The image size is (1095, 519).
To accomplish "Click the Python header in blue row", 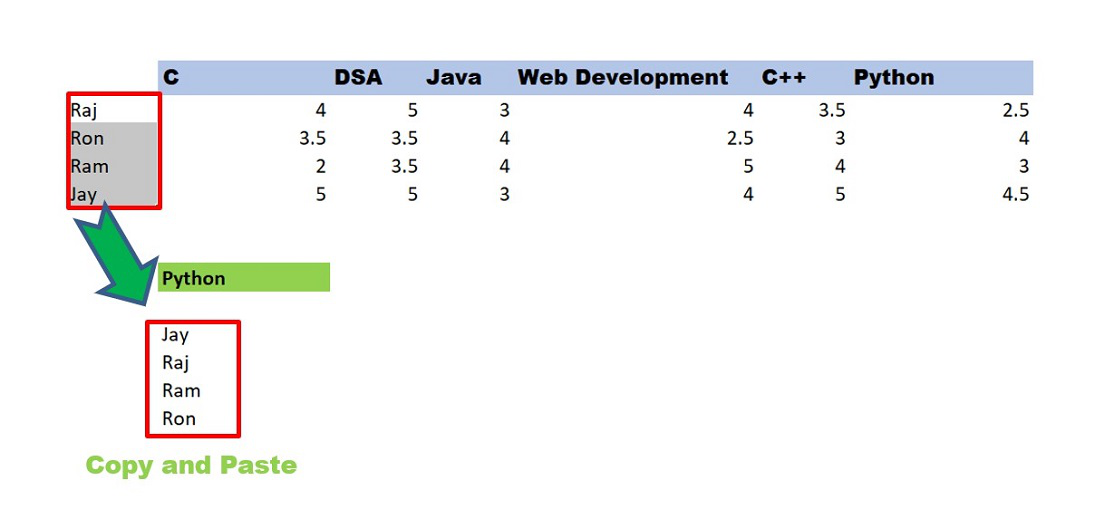I will [893, 78].
